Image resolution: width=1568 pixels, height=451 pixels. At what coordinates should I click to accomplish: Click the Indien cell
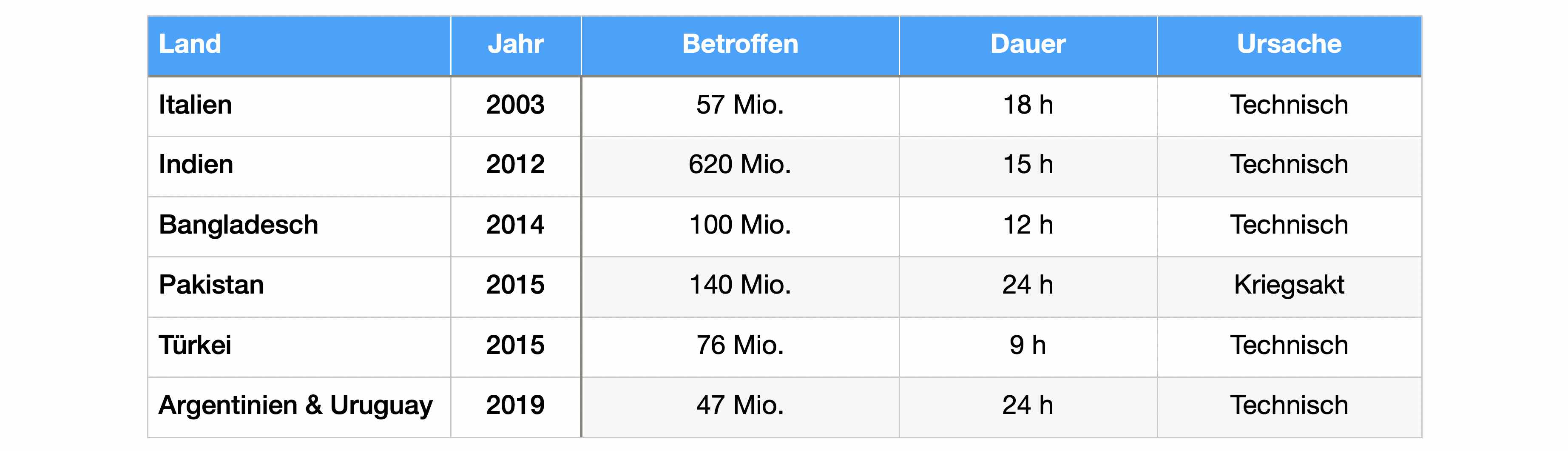(x=299, y=166)
